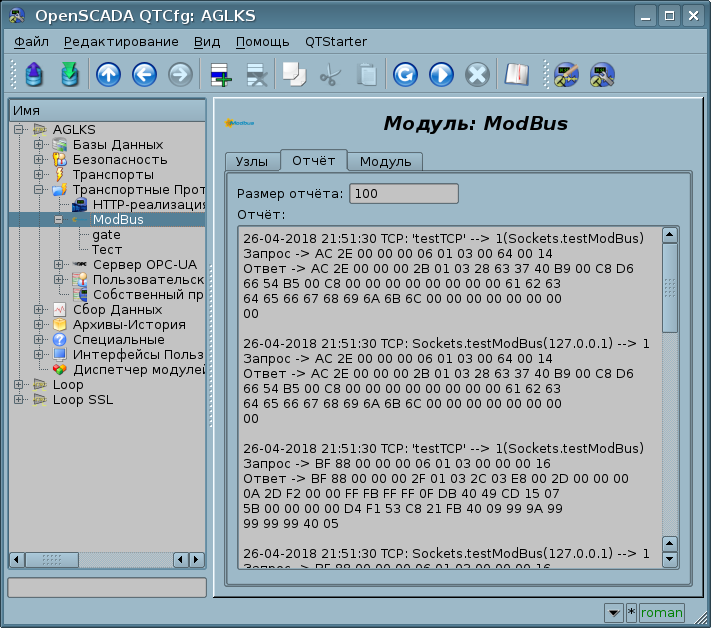Click the Load from DB toolbar icon
This screenshot has height=628, width=711.
click(x=34, y=75)
